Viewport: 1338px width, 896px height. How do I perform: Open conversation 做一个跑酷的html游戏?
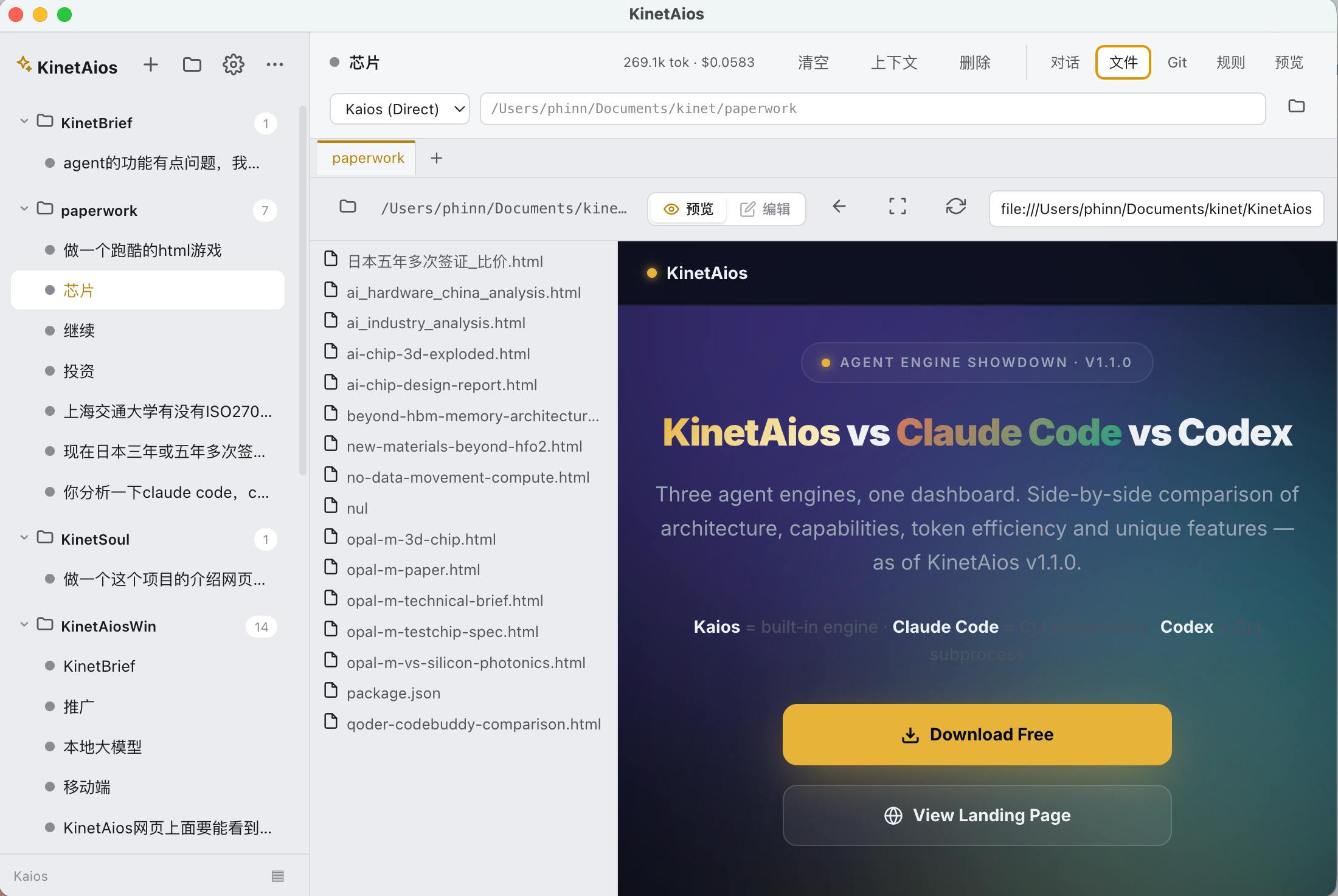[148, 250]
